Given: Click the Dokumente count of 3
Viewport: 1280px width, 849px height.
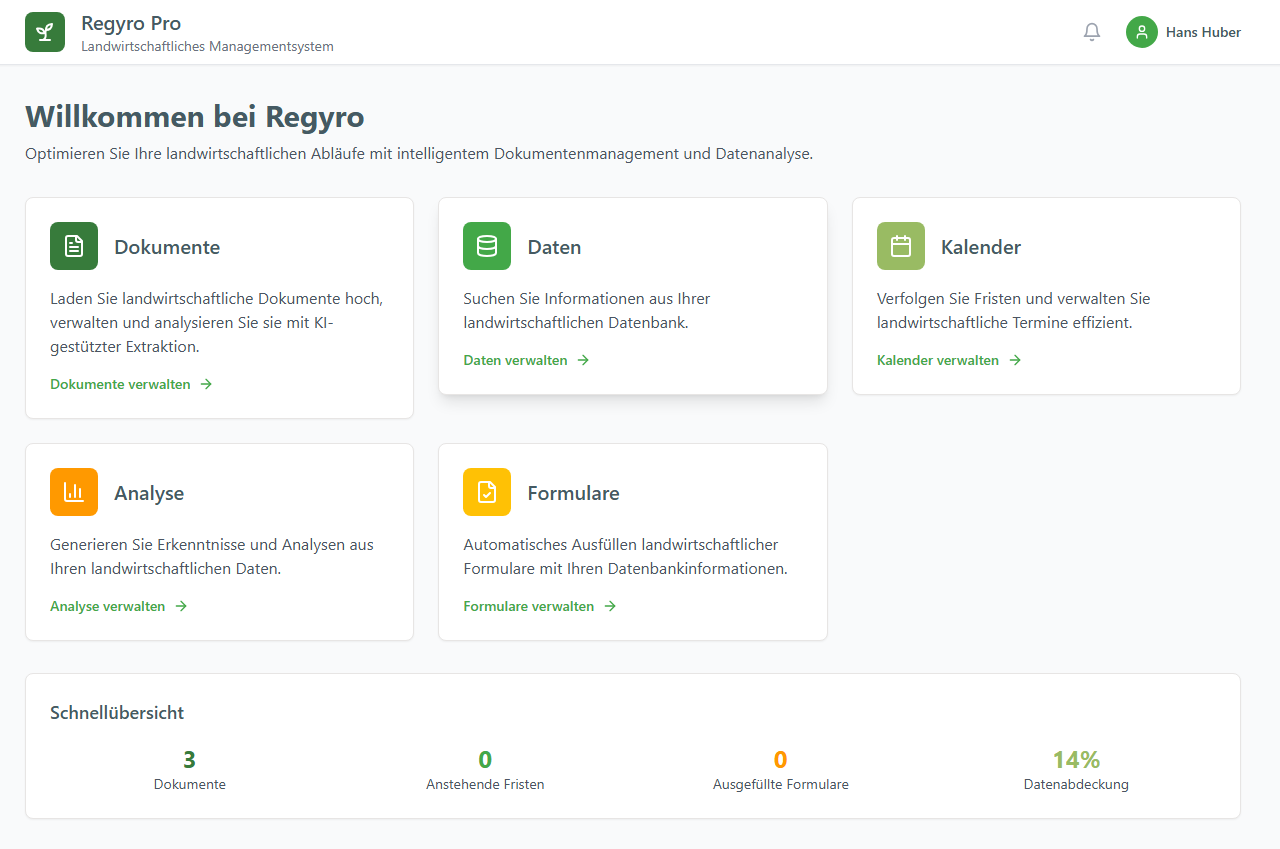Looking at the screenshot, I should pyautogui.click(x=190, y=760).
